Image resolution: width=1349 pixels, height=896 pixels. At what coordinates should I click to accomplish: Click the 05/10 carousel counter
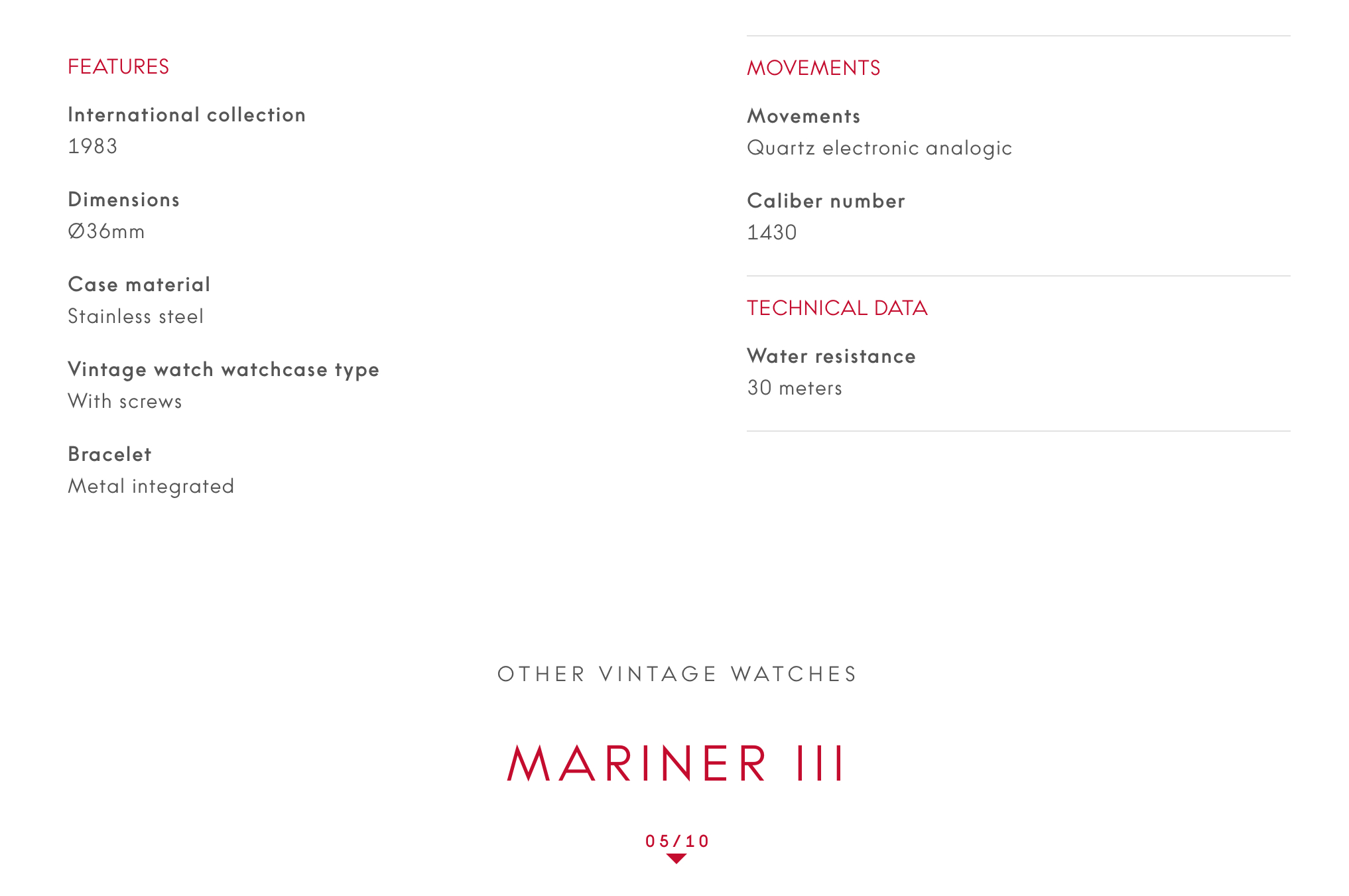click(677, 841)
